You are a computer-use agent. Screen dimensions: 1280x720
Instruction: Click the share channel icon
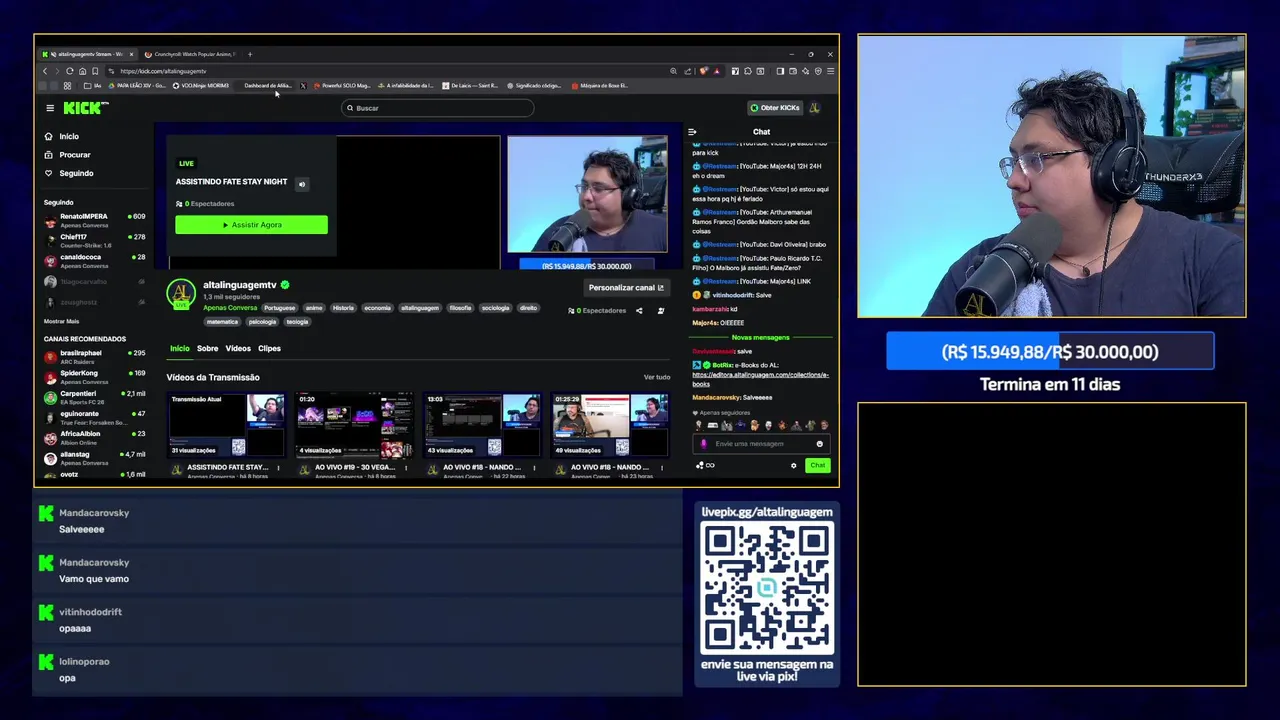click(x=639, y=311)
